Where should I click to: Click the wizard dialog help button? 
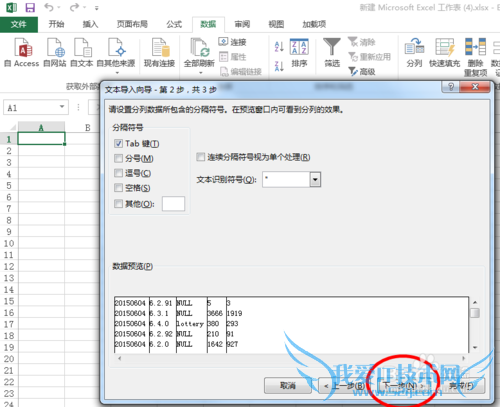point(451,87)
